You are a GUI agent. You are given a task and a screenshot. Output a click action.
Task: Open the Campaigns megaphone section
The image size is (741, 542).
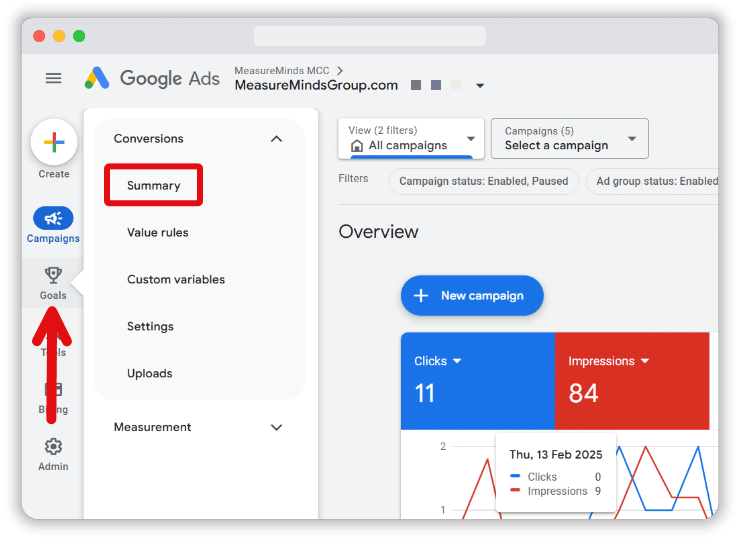pos(53,225)
